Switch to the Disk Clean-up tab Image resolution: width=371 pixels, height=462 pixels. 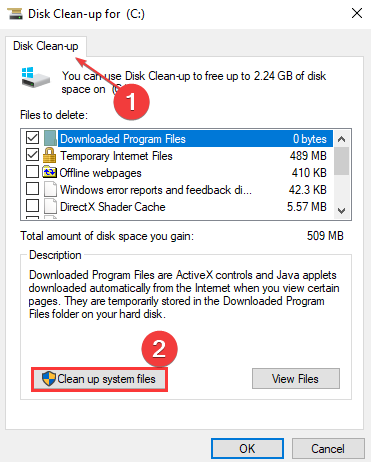(x=46, y=46)
